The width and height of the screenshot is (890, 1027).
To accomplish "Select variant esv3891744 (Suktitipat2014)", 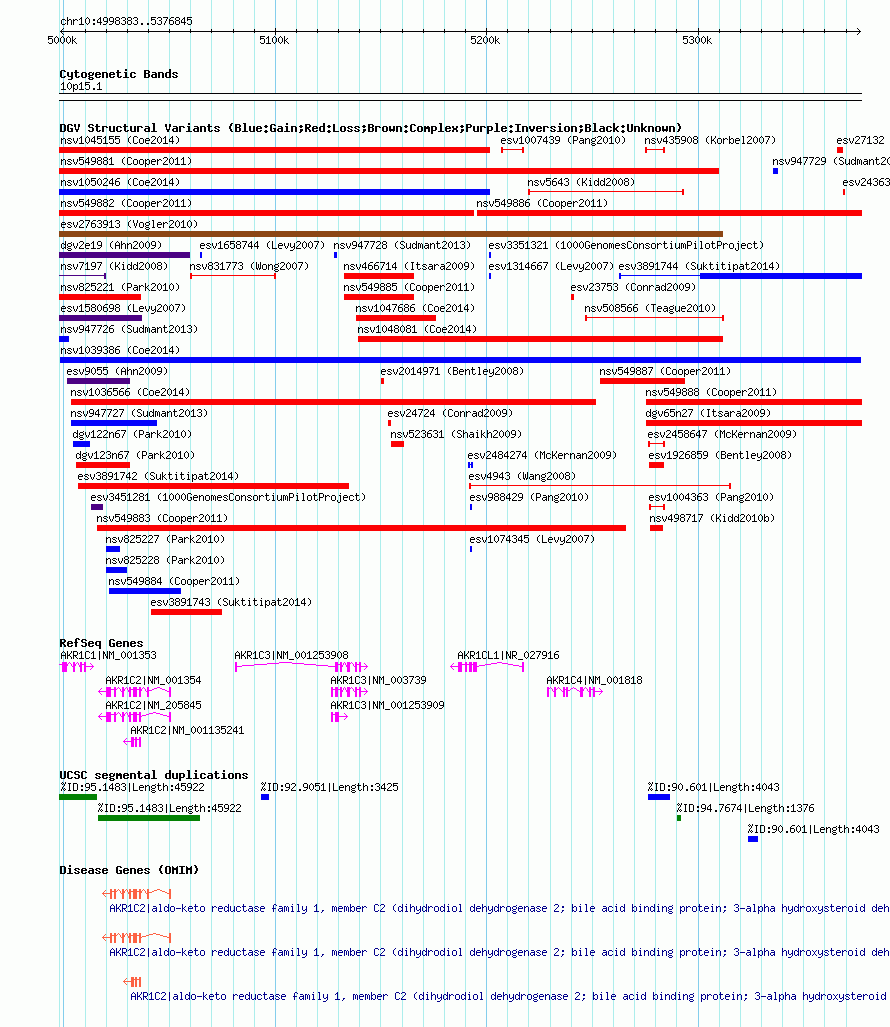I will click(x=699, y=266).
